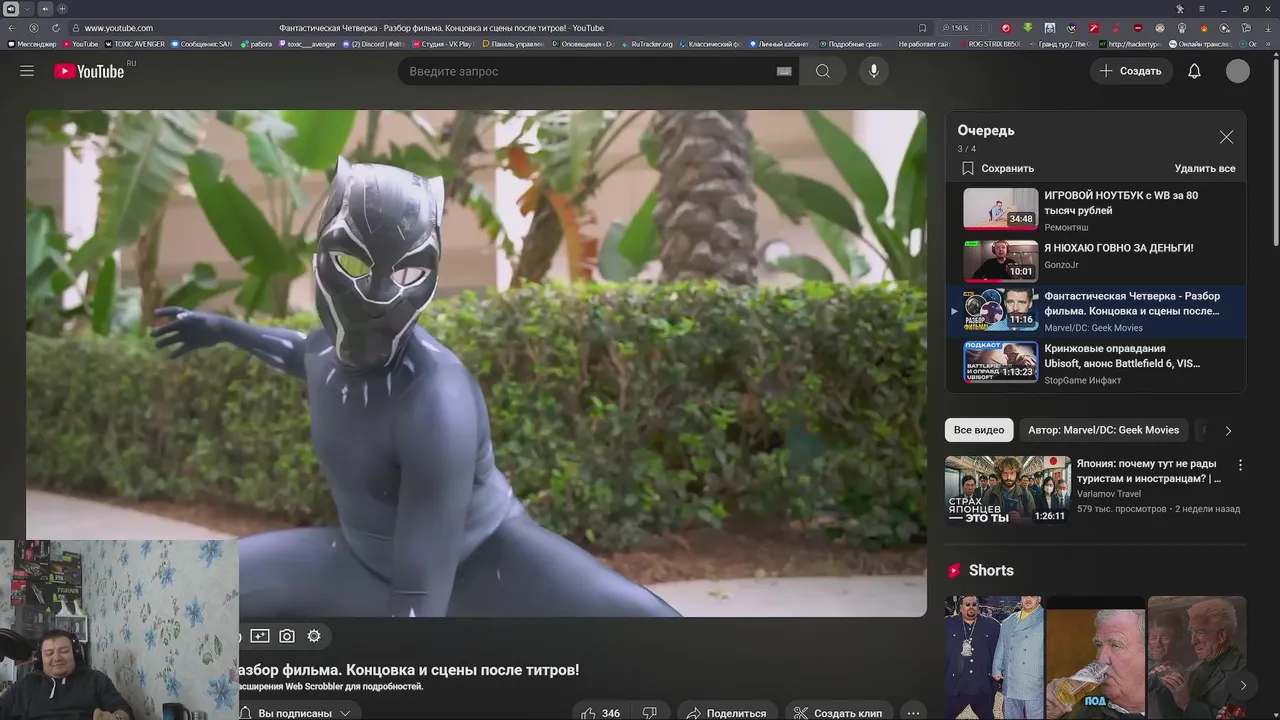Select chip Автор: Marvel/DC: Geek Movies
This screenshot has width=1280, height=720.
[1103, 430]
